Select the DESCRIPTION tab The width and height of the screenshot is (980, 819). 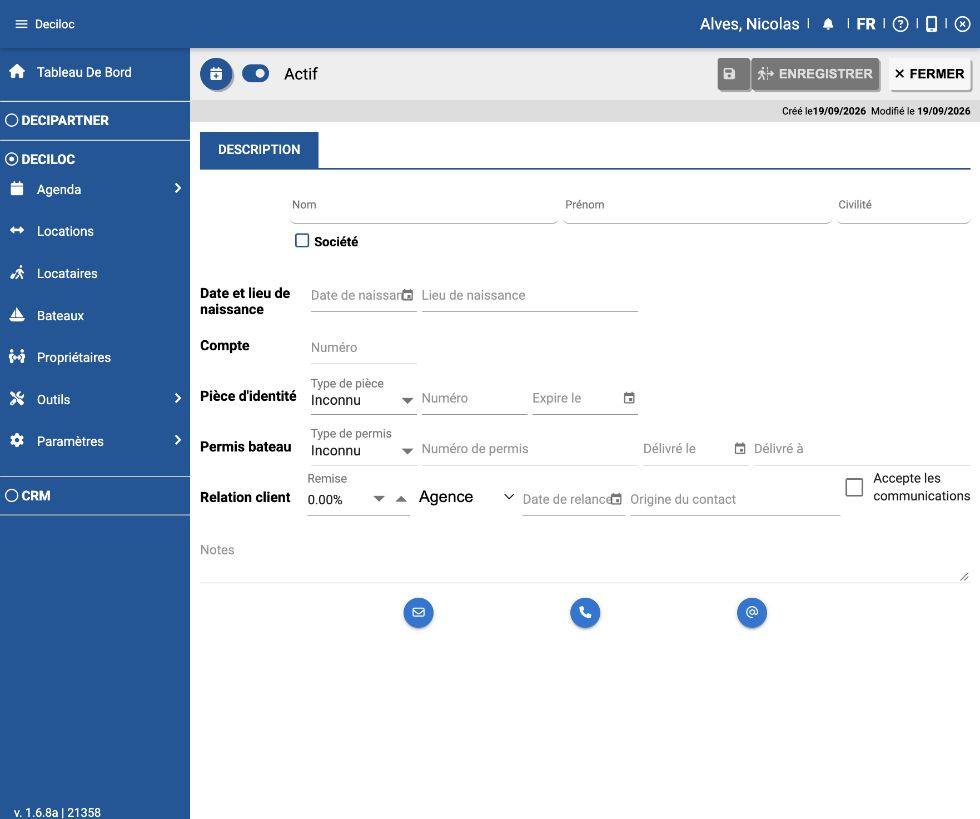(259, 150)
